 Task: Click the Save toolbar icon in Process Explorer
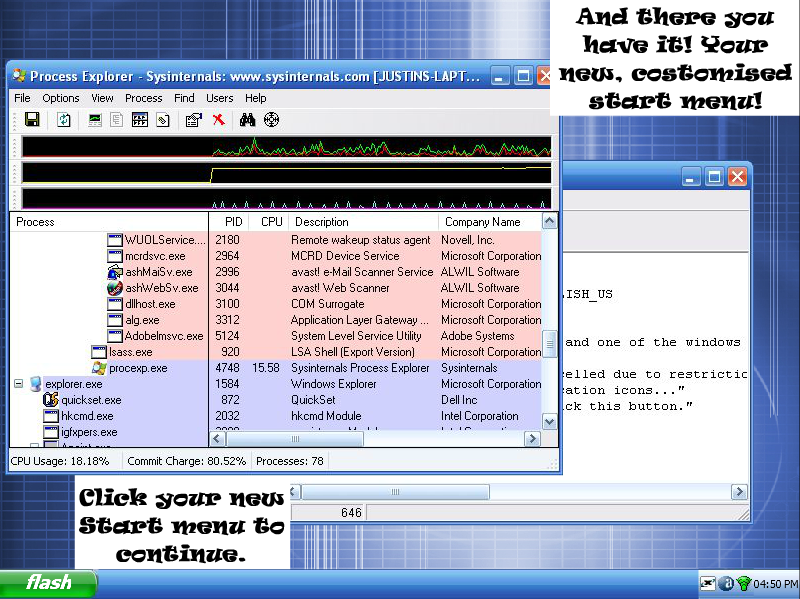[32, 120]
